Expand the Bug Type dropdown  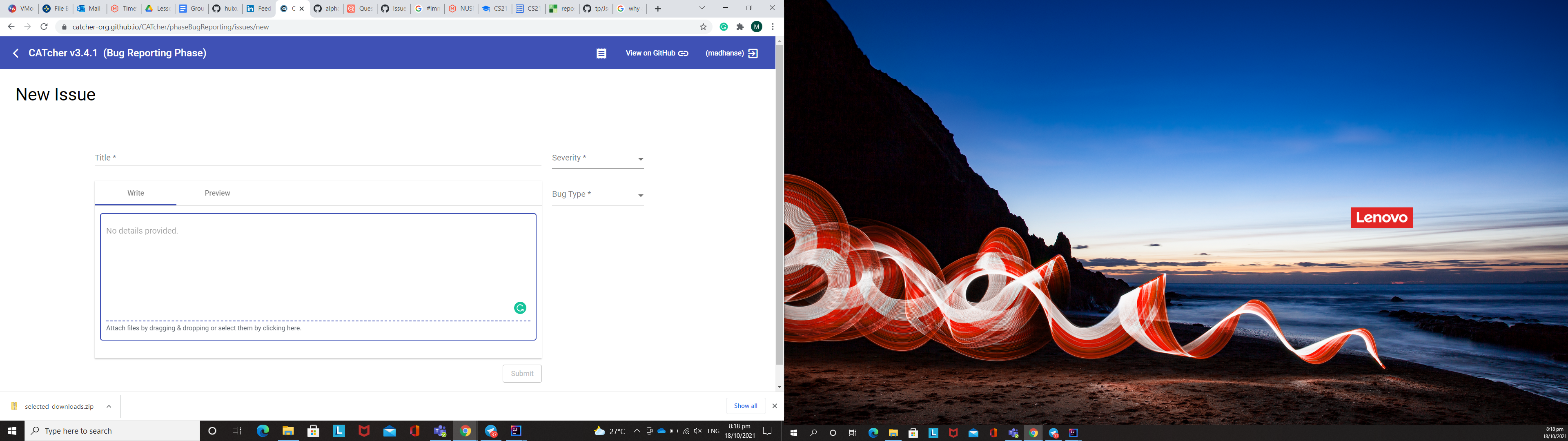[597, 195]
